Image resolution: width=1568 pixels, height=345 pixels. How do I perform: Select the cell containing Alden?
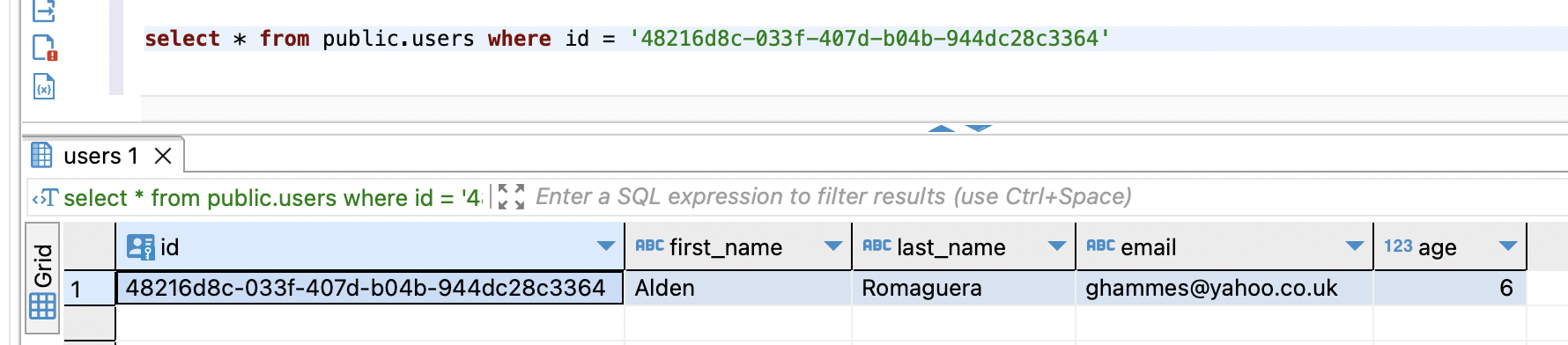738,288
